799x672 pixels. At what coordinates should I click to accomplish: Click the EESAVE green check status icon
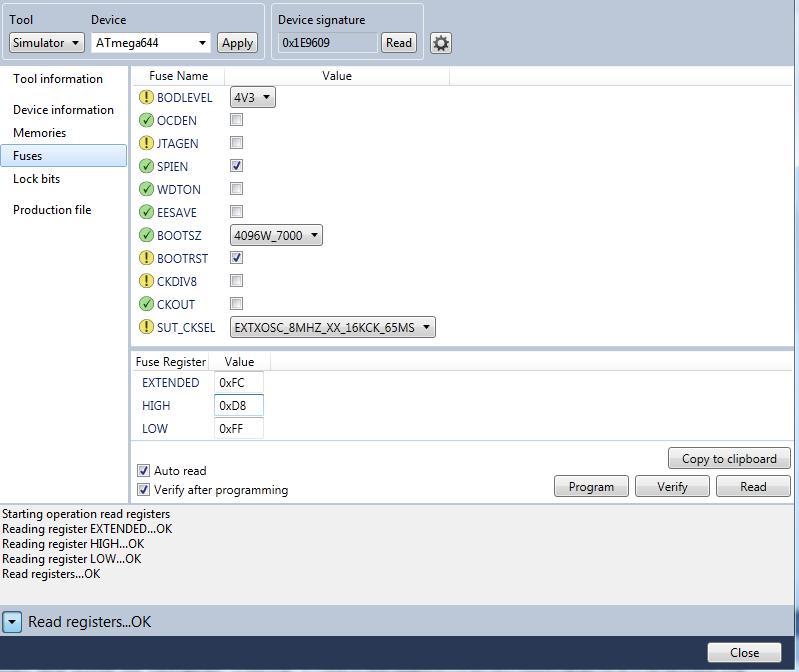[x=147, y=213]
